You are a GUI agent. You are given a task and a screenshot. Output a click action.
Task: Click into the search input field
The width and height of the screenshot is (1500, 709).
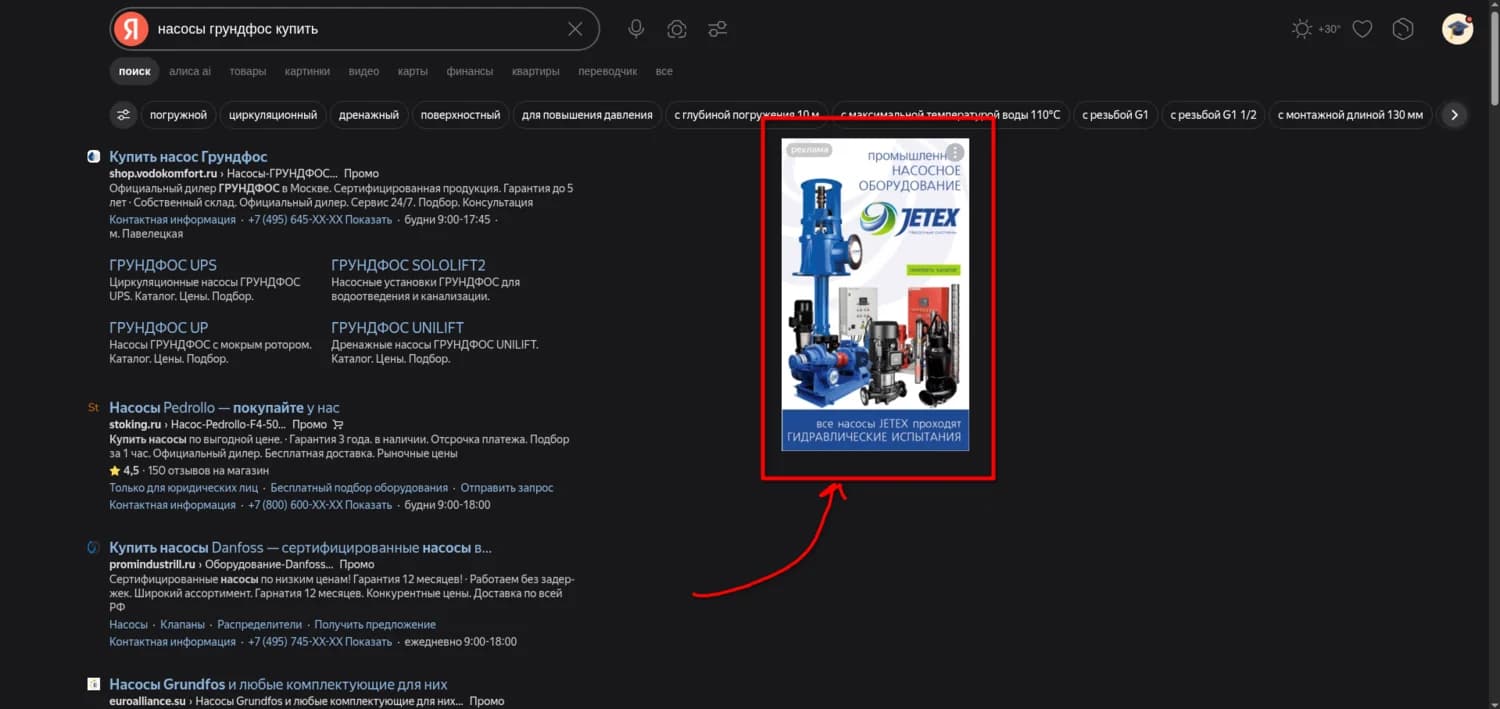point(355,29)
